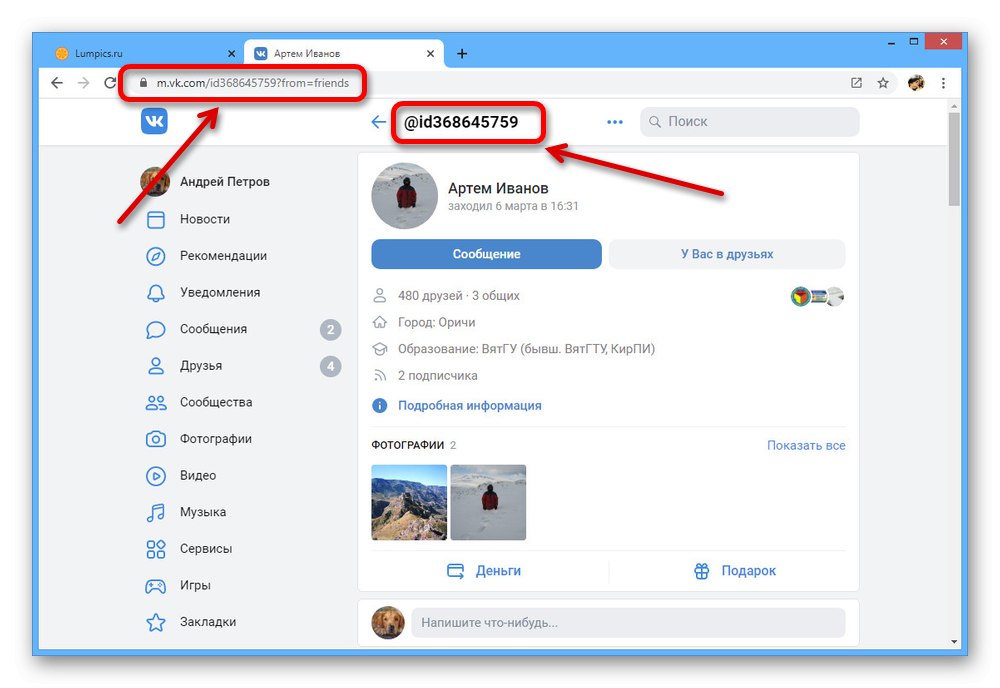Viewport: 1000px width, 688px height.
Task: Open the snow person photo thumbnail
Action: click(488, 502)
